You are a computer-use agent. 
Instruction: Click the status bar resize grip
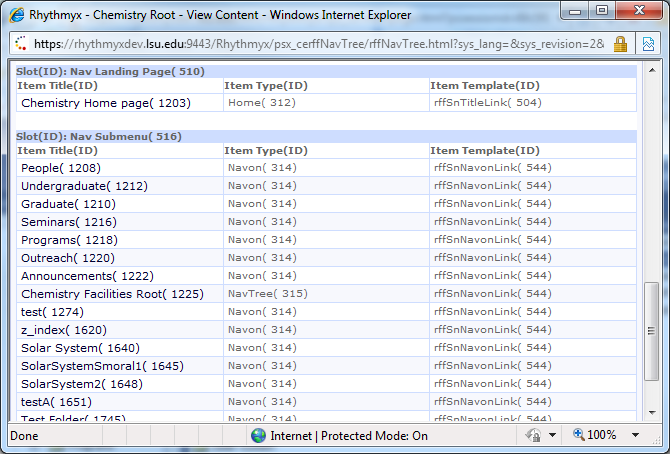(657, 440)
